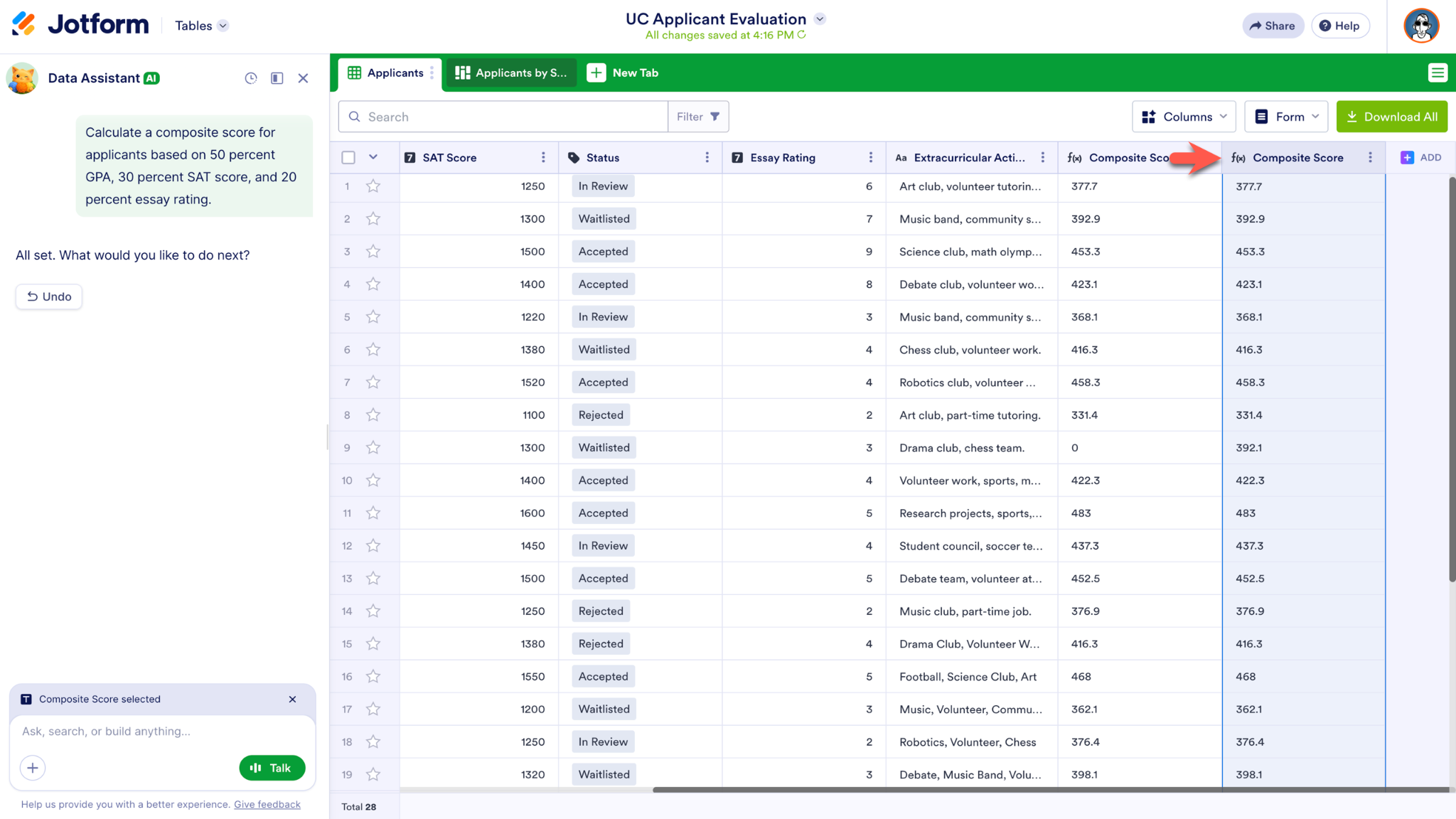Star the row 1 applicant
Viewport: 1456px width, 819px height.
(x=373, y=186)
